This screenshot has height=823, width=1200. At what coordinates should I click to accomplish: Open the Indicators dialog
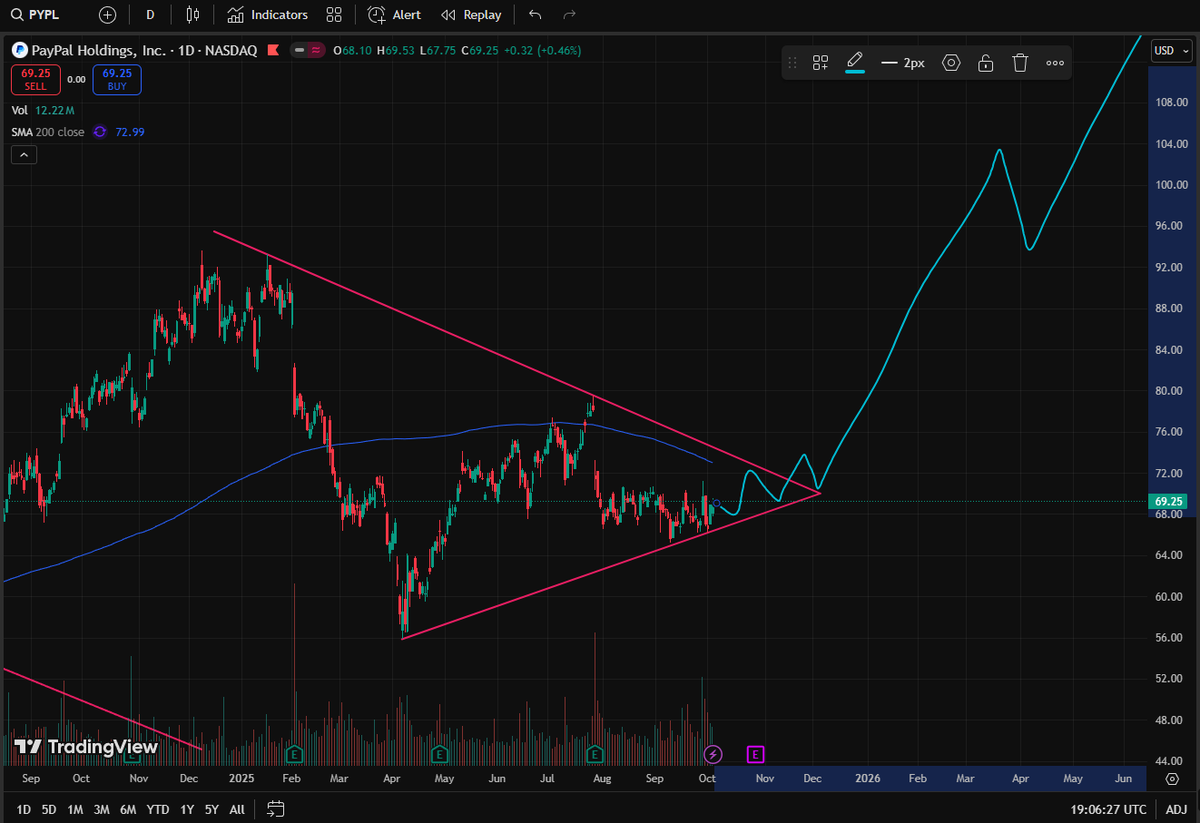(x=267, y=15)
